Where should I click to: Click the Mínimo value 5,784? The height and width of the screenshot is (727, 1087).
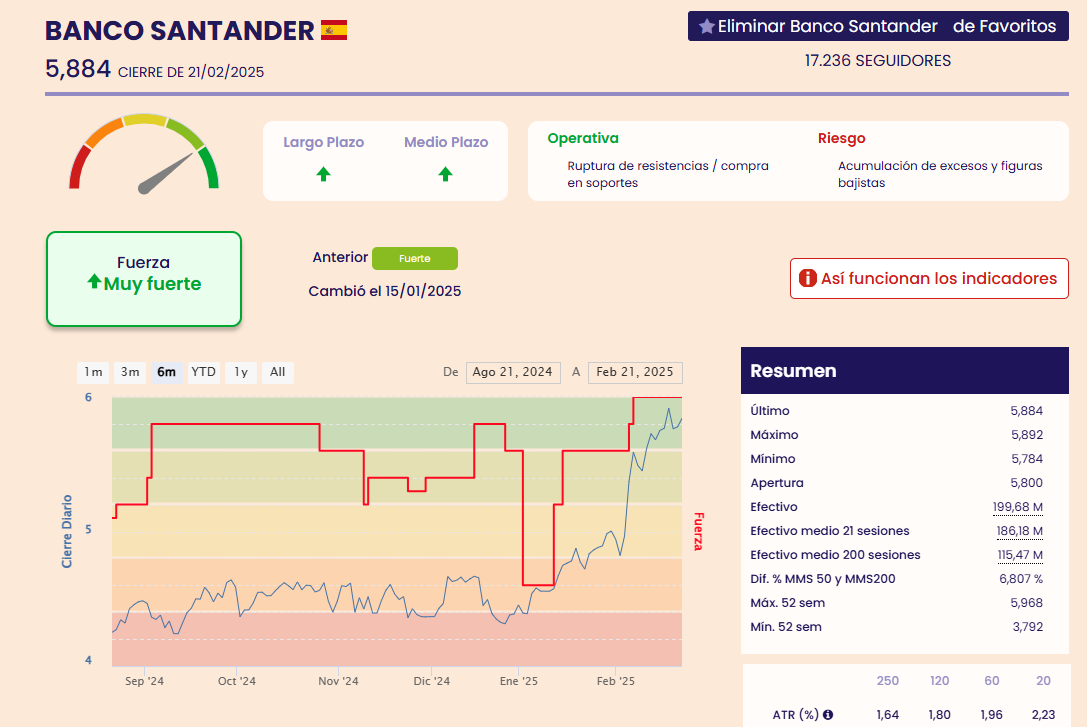[1027, 459]
